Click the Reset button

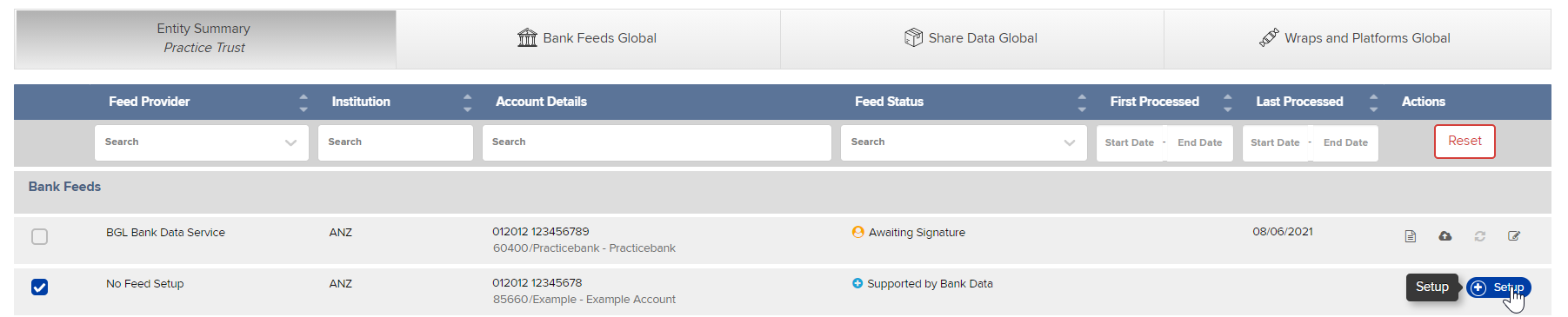click(1465, 142)
